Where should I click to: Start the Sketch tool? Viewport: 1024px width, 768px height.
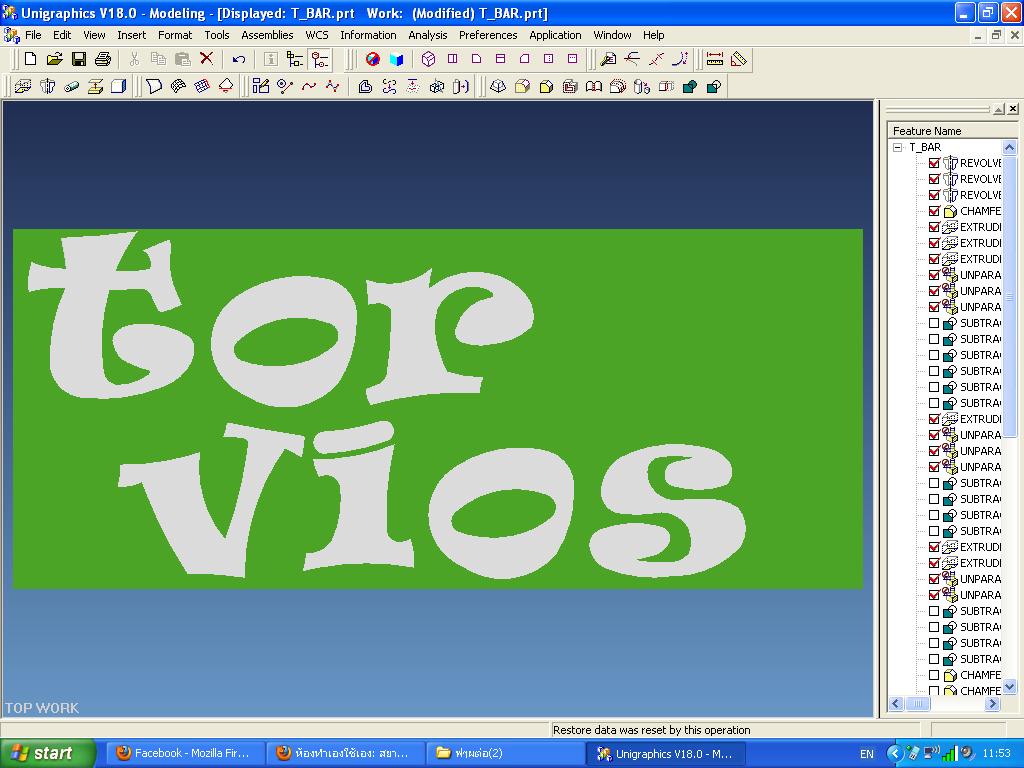click(261, 86)
